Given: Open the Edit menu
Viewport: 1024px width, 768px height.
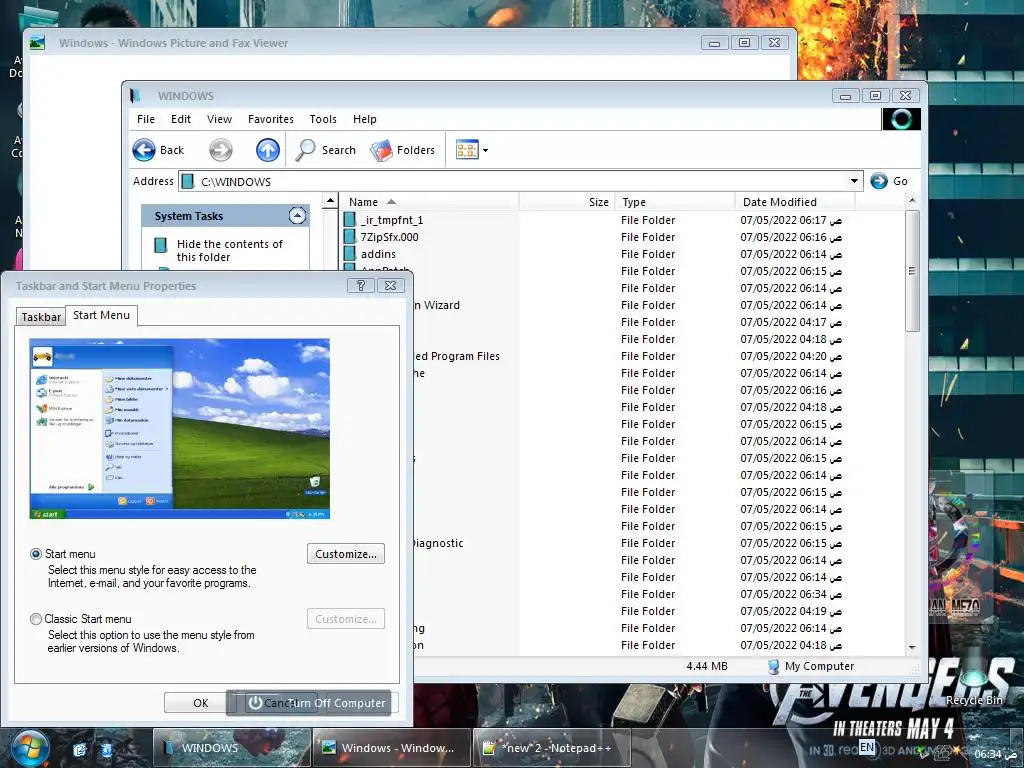Looking at the screenshot, I should point(181,119).
